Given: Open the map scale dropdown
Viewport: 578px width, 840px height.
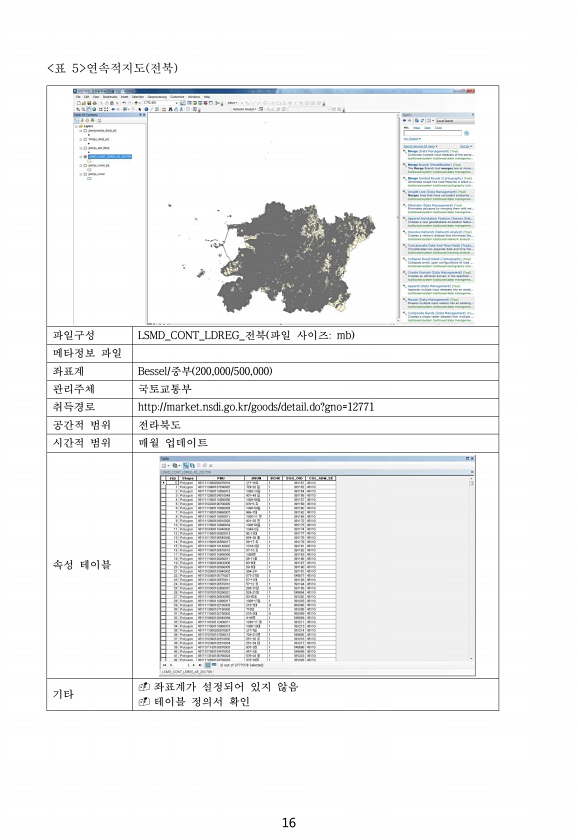Looking at the screenshot, I should pos(176,103).
